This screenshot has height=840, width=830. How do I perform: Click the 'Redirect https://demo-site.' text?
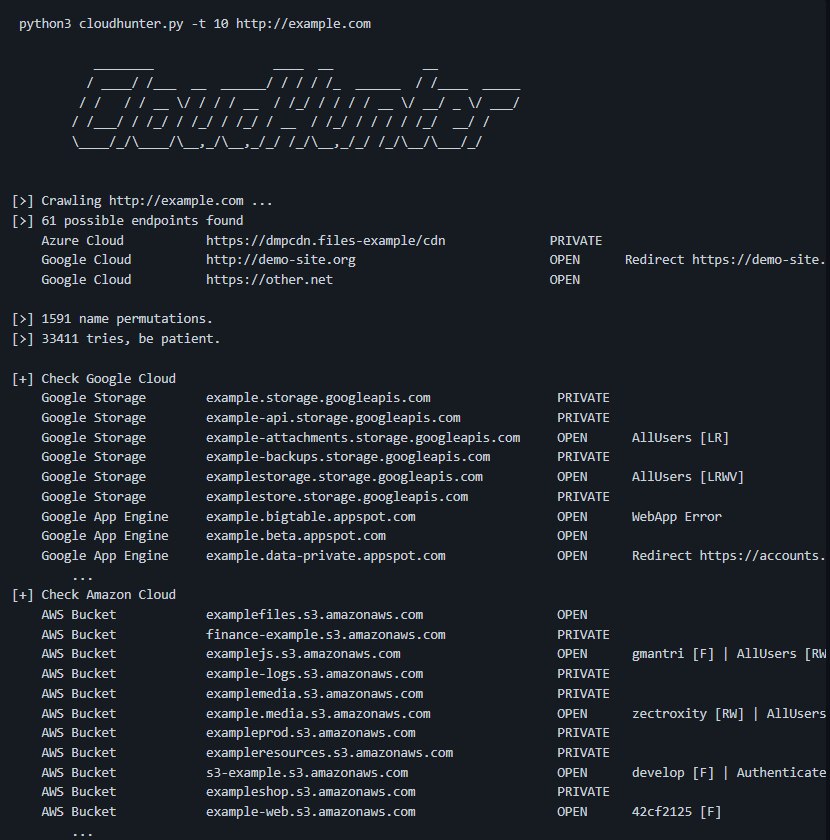pyautogui.click(x=725, y=260)
